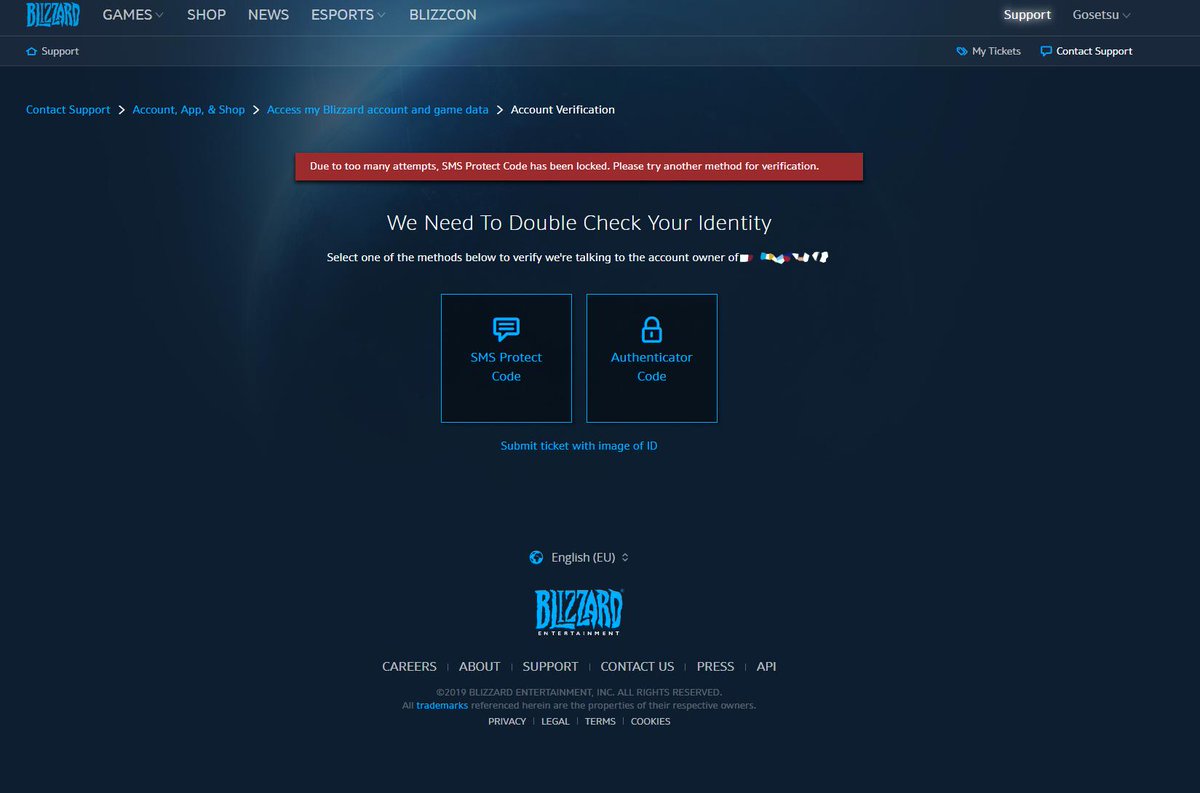Image resolution: width=1200 pixels, height=793 pixels.
Task: Click the Contact Support chat bubble icon
Action: (x=1046, y=51)
